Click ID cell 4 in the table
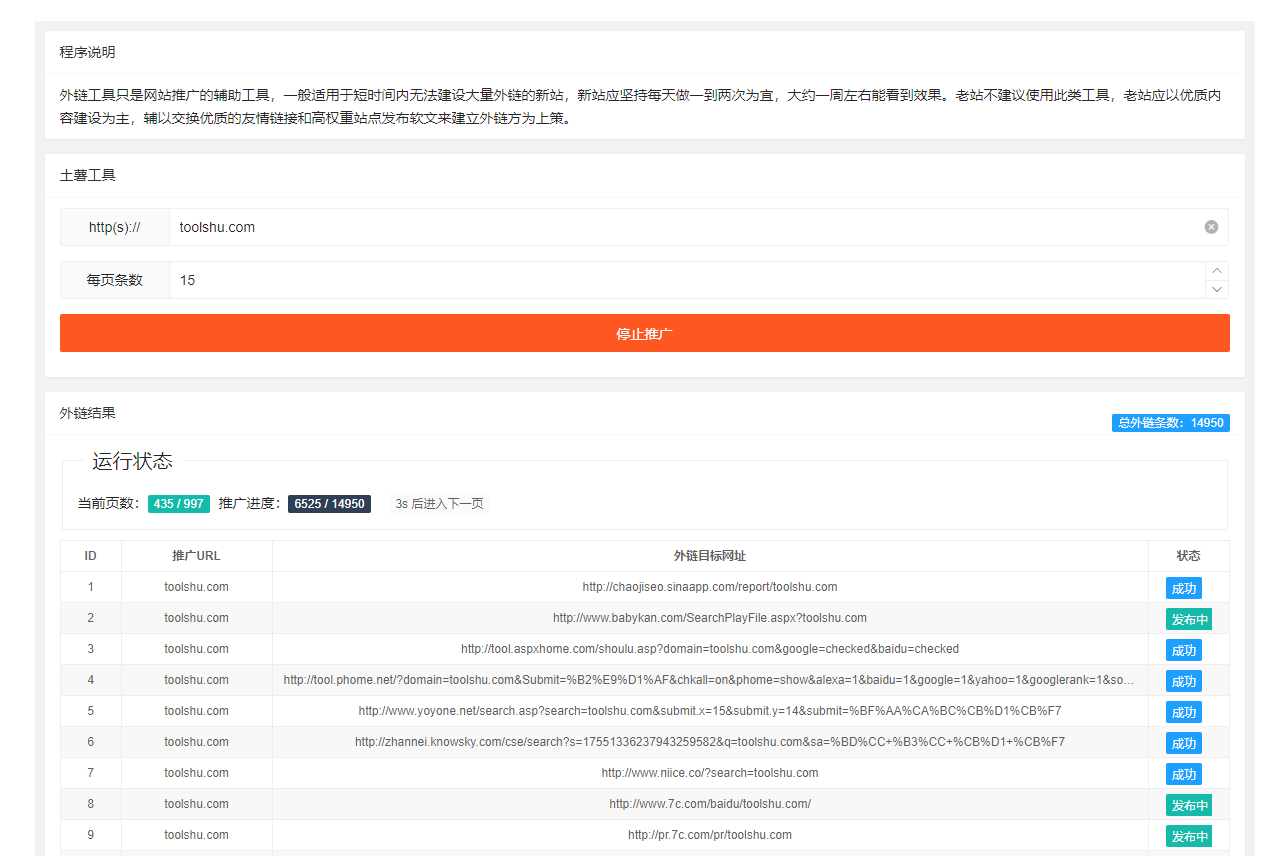Screen dimensions: 1286x856 pyautogui.click(x=91, y=680)
